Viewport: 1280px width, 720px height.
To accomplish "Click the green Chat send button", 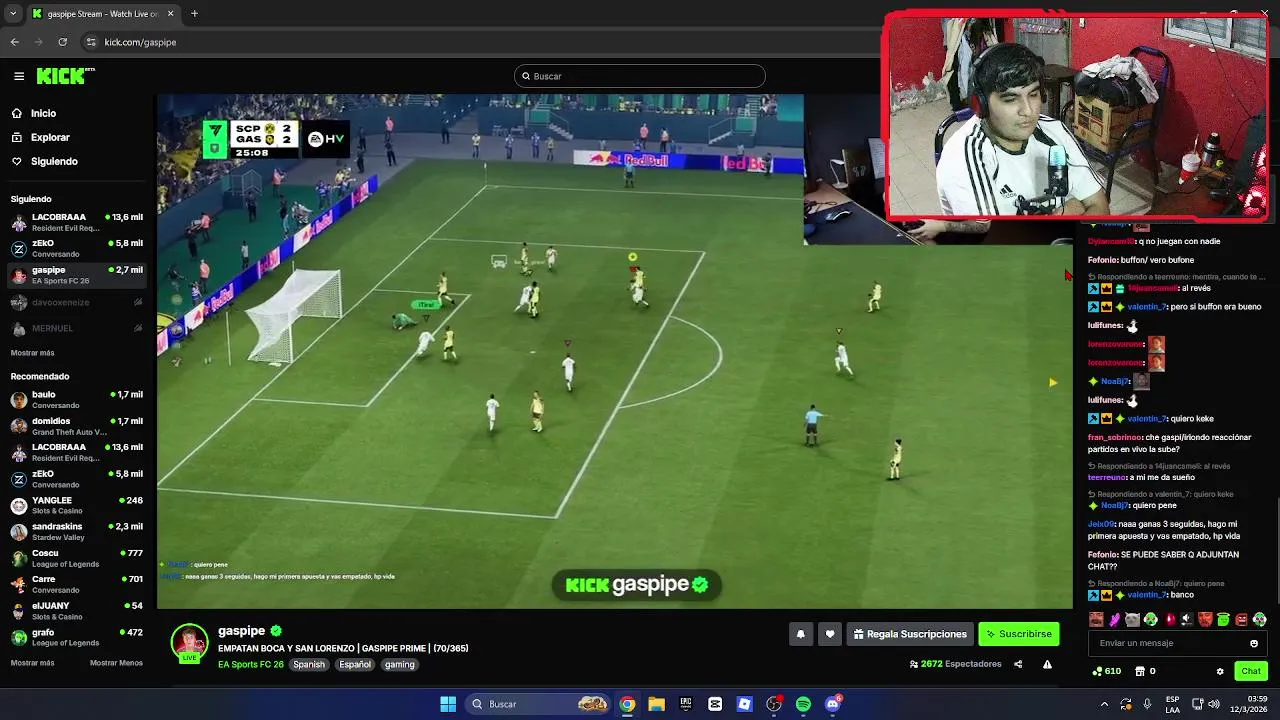I will (1251, 671).
